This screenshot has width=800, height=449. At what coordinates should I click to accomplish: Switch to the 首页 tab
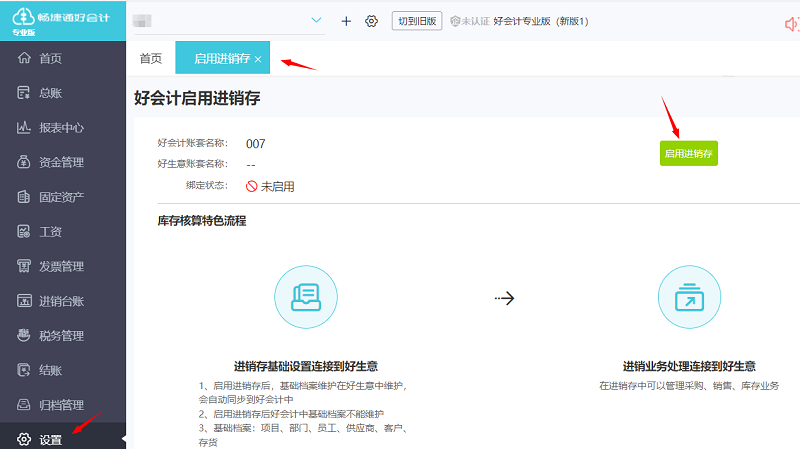151,58
